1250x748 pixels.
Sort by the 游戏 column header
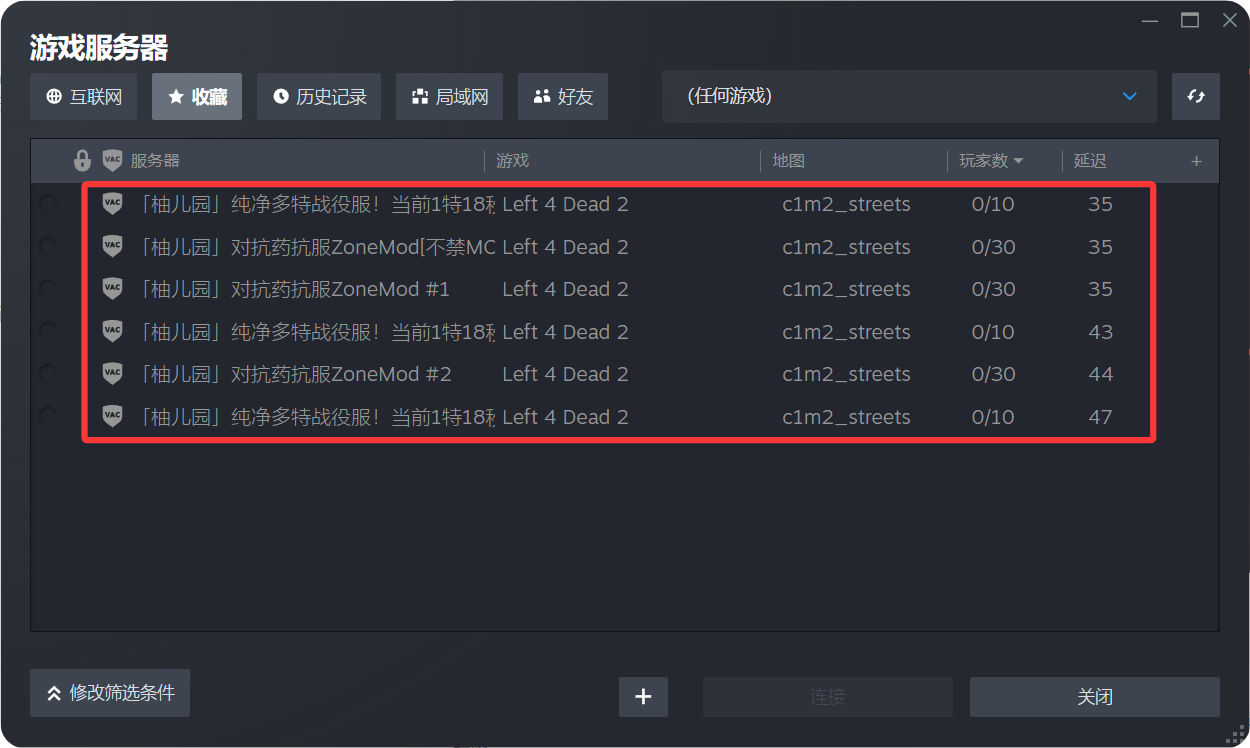coord(513,161)
